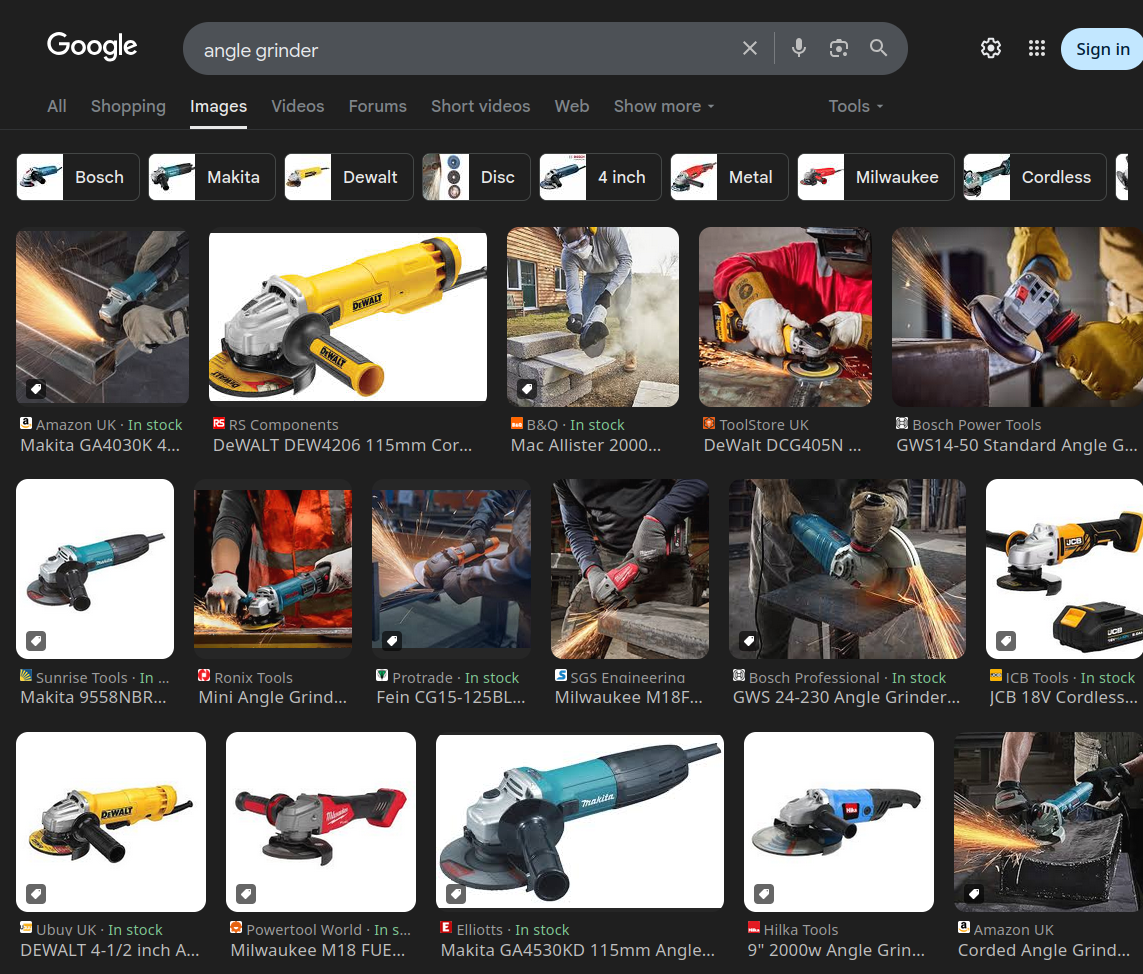This screenshot has height=974, width=1143.
Task: Open the DEWALT 4-1/2 inch A... title link
Action: tap(110, 951)
